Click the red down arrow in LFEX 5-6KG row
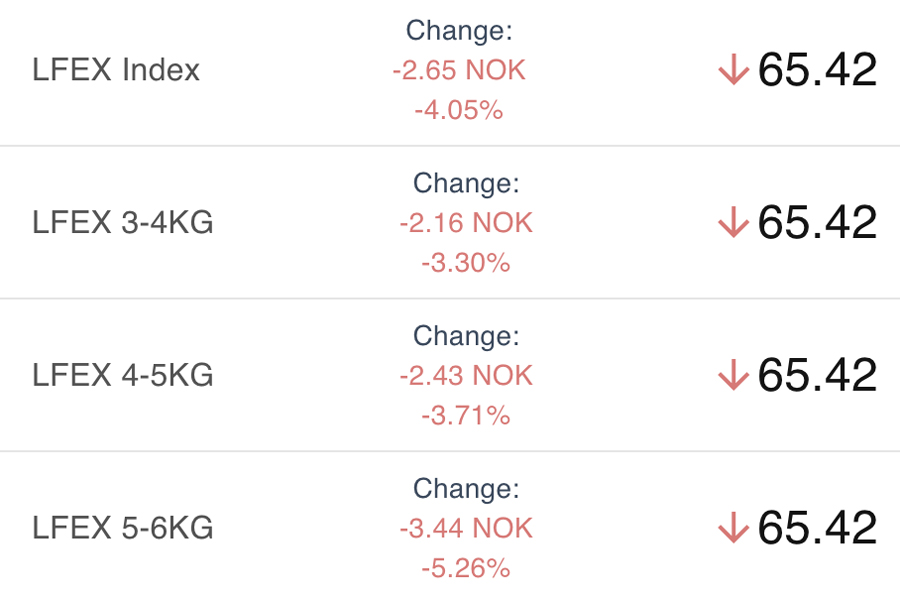The height and width of the screenshot is (600, 900). (733, 528)
